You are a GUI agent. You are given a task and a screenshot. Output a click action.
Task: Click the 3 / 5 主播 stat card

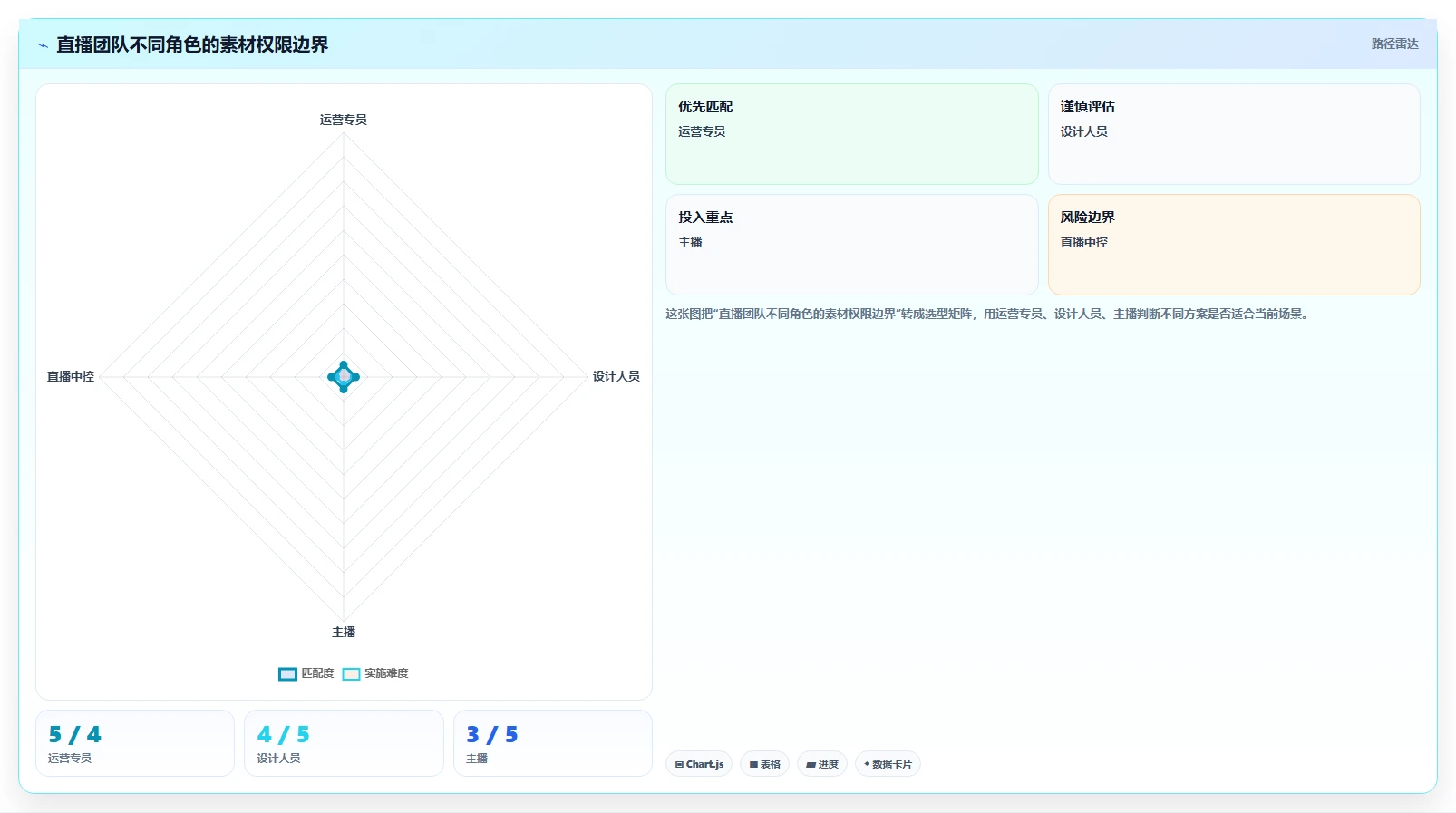tap(553, 743)
